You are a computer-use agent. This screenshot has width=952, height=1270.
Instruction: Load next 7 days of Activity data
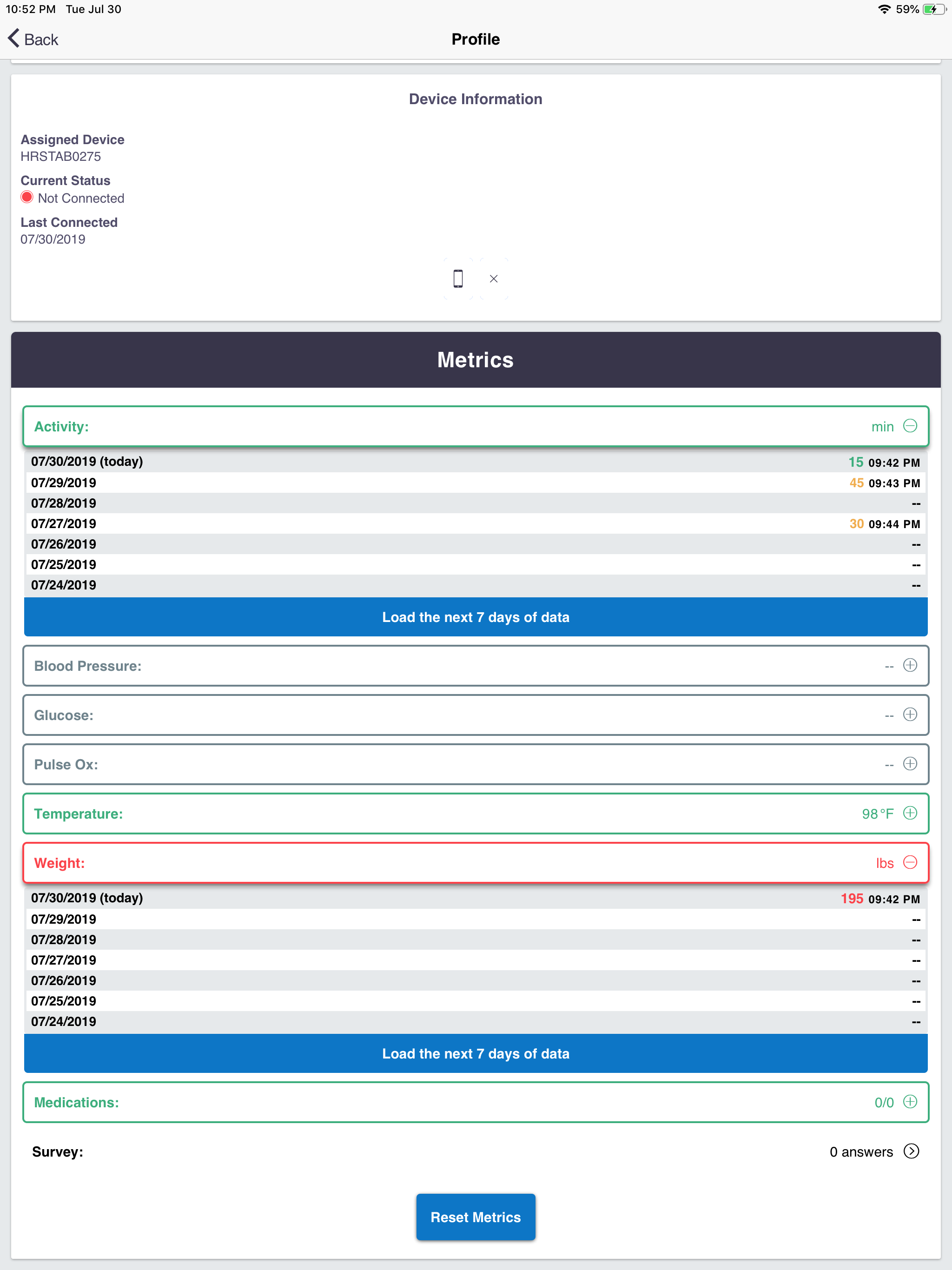coord(476,617)
